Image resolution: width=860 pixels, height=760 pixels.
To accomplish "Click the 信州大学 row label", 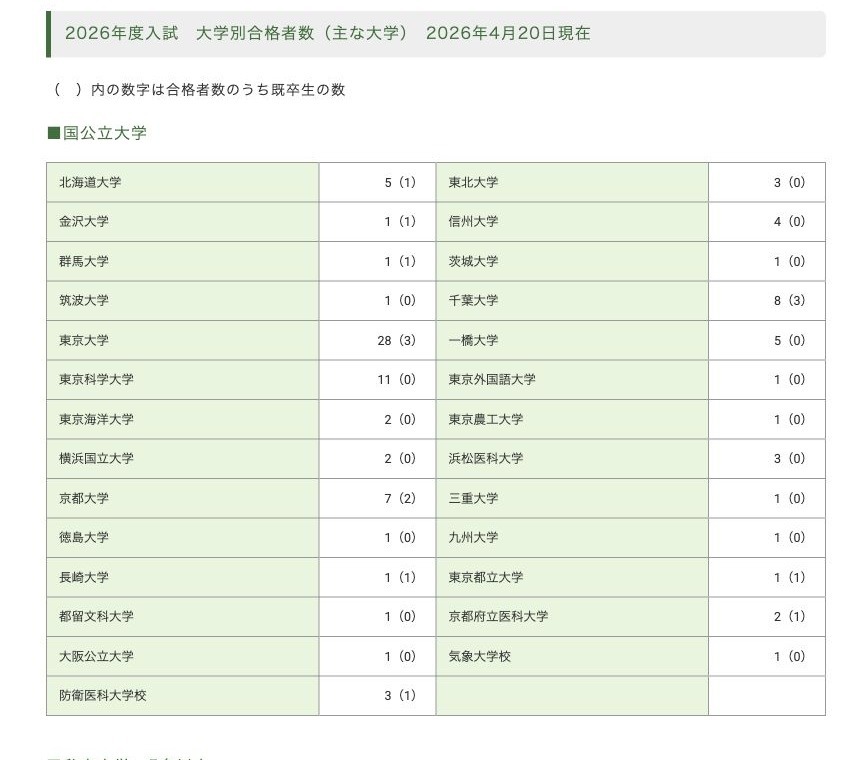I will pyautogui.click(x=473, y=222).
